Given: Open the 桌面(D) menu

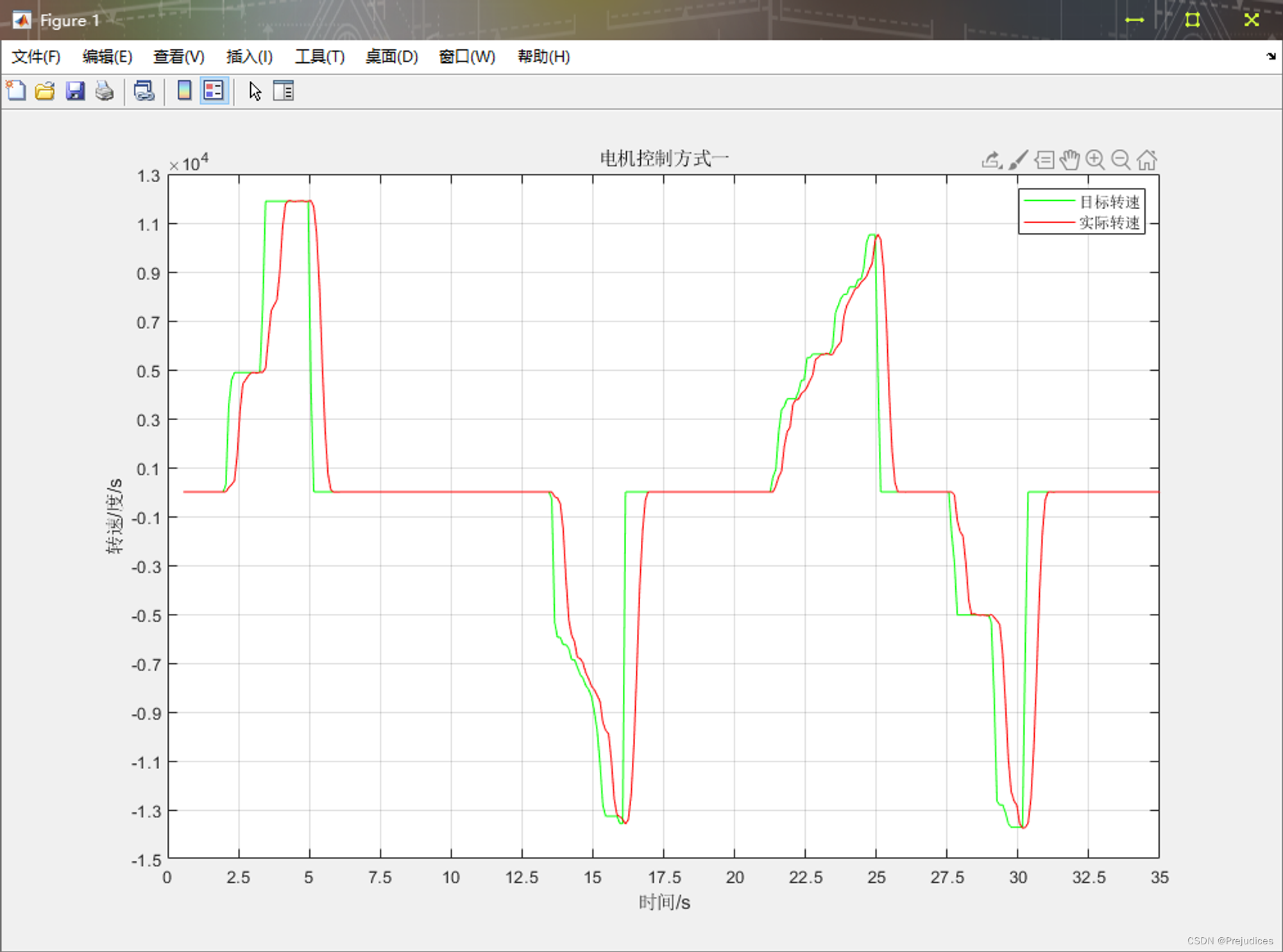Looking at the screenshot, I should point(391,57).
